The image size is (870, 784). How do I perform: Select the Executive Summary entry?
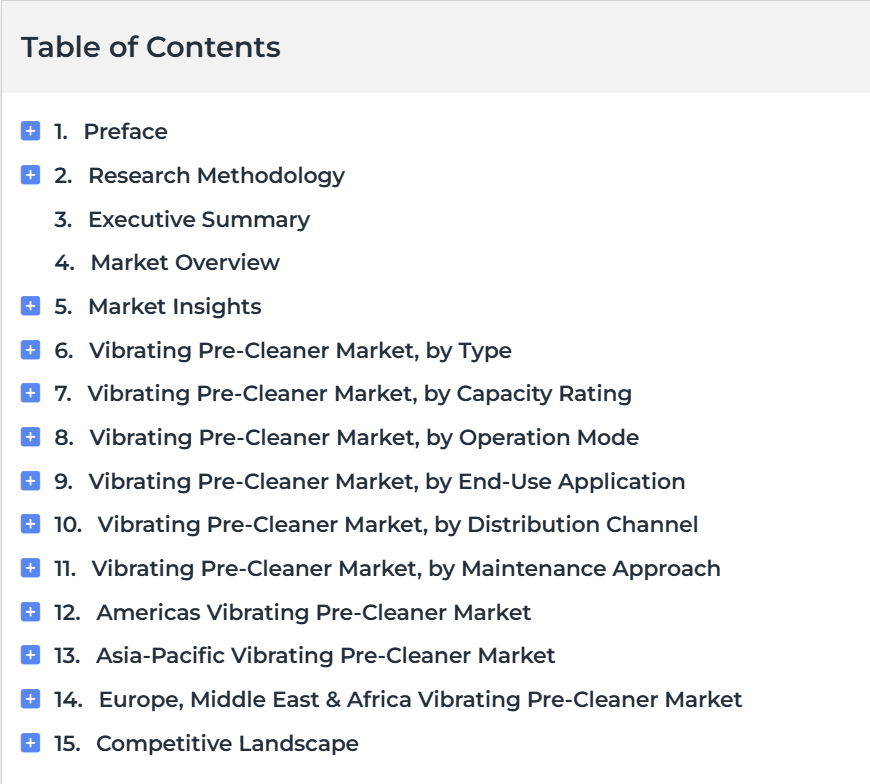pyautogui.click(x=199, y=220)
